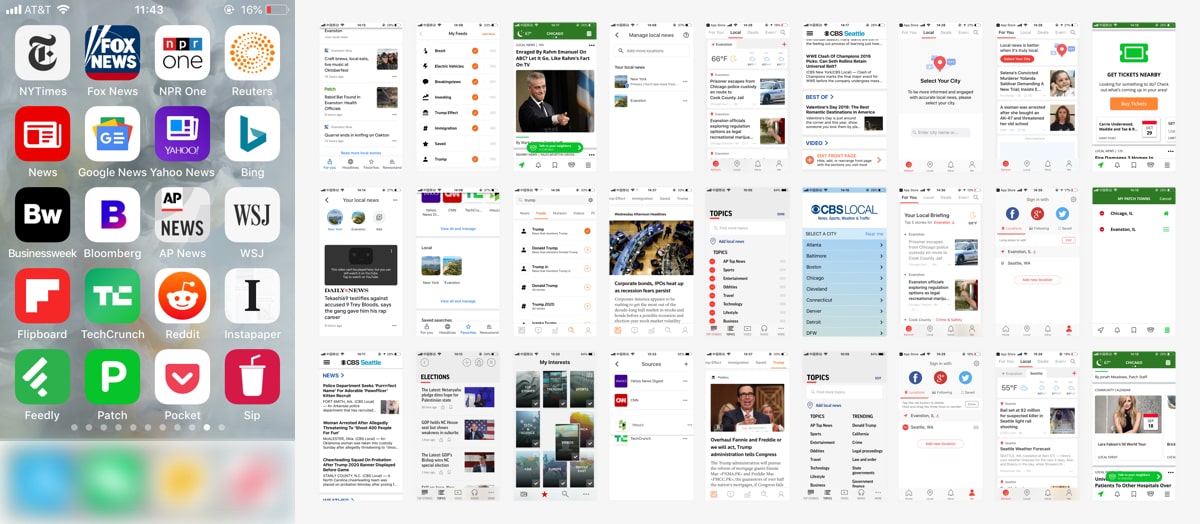Tap the battery indicator in the status bar
The height and width of the screenshot is (524, 1200).
(276, 9)
